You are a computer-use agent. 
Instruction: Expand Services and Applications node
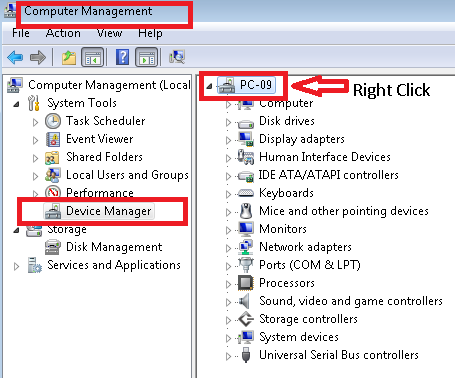(x=16, y=266)
